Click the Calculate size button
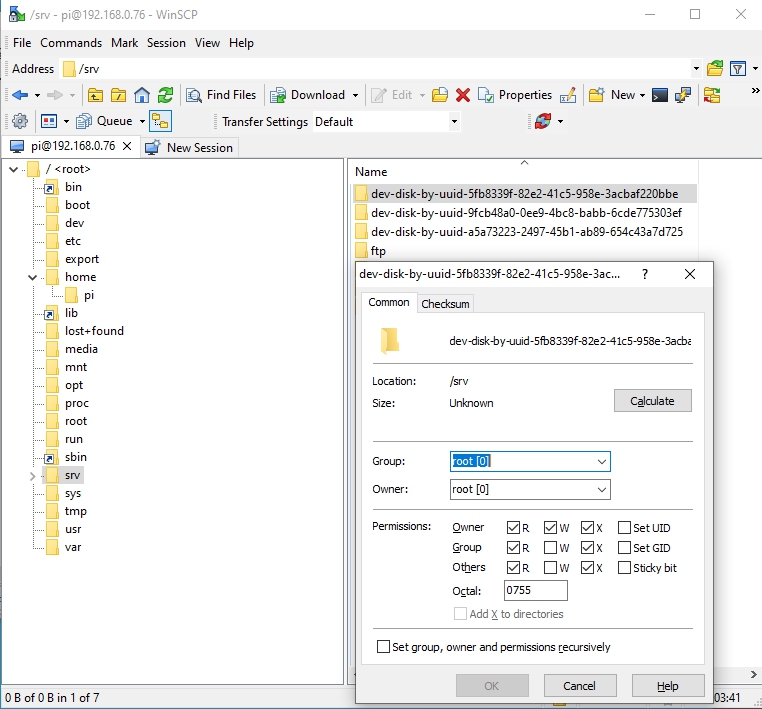The width and height of the screenshot is (762, 709). point(652,401)
